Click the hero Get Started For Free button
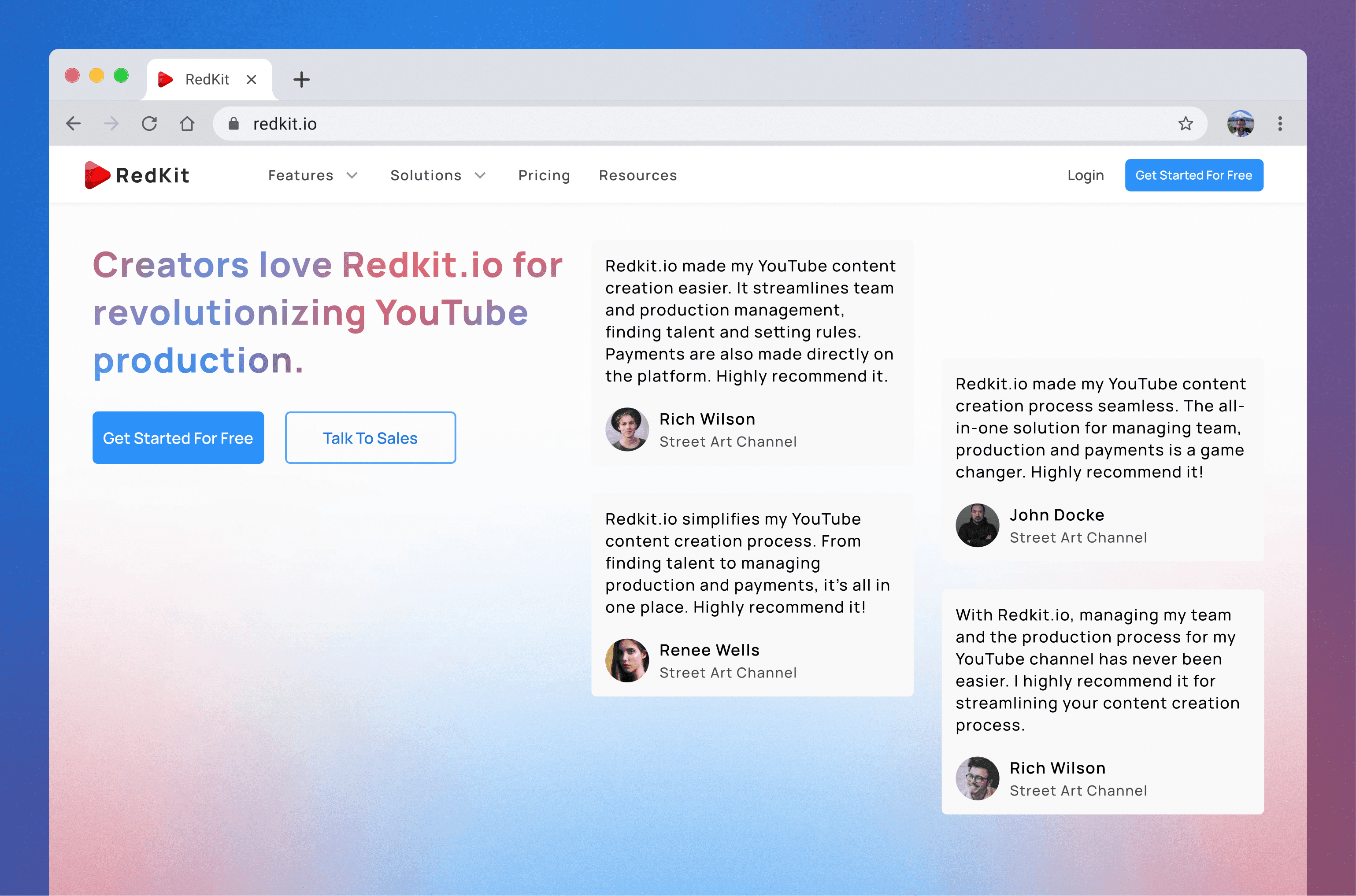Screen dimensions: 1356x896 click(178, 438)
